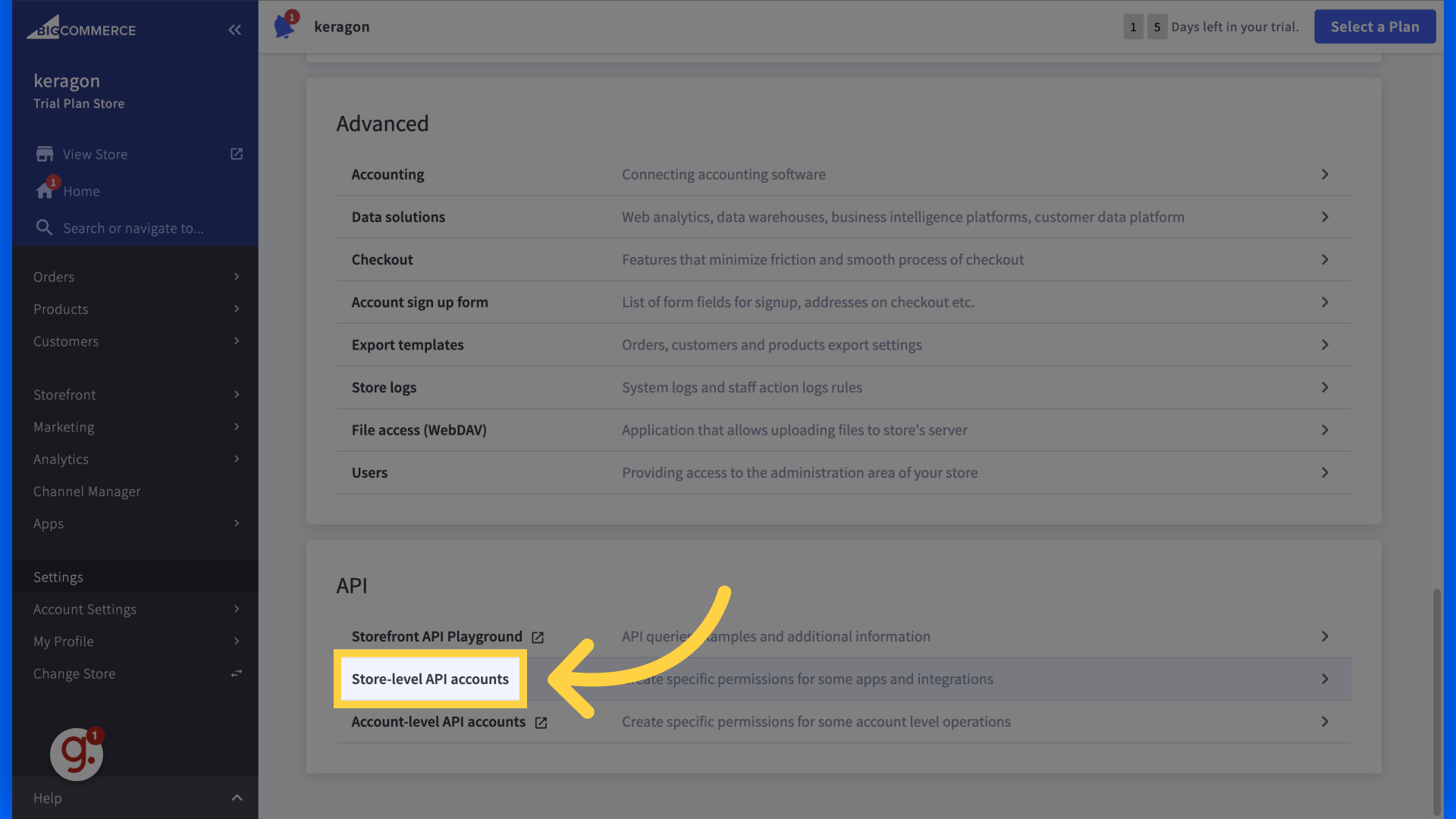Click the Home icon in the sidebar

tap(45, 191)
